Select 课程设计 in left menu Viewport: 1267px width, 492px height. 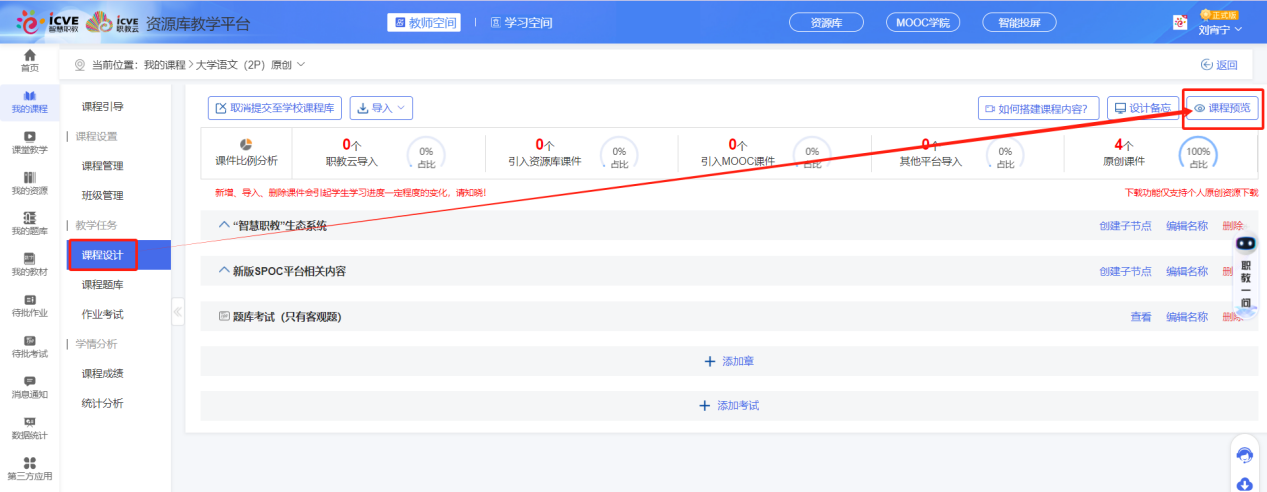103,255
